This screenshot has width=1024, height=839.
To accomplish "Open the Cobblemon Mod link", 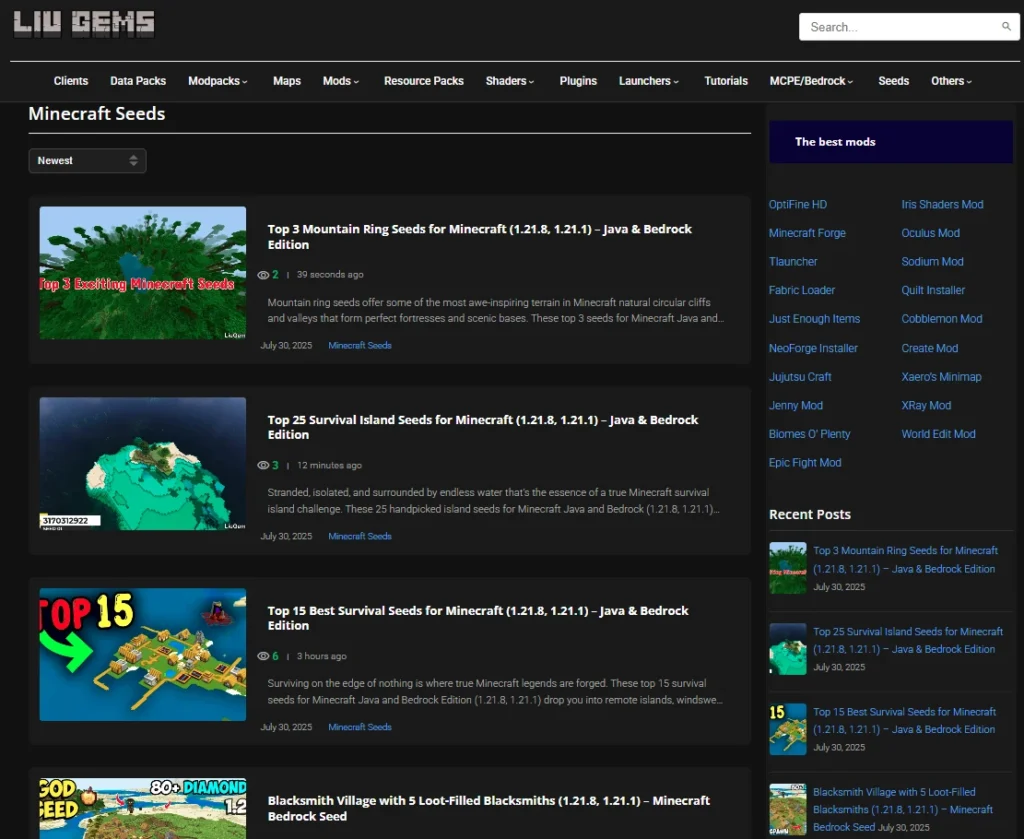I will click(942, 319).
